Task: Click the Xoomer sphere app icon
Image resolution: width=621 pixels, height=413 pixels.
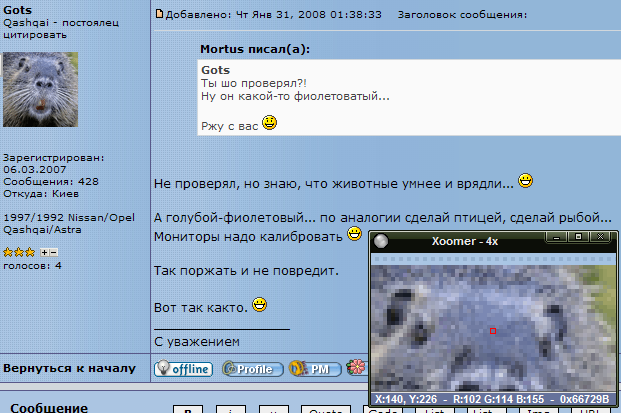Action: click(x=381, y=240)
